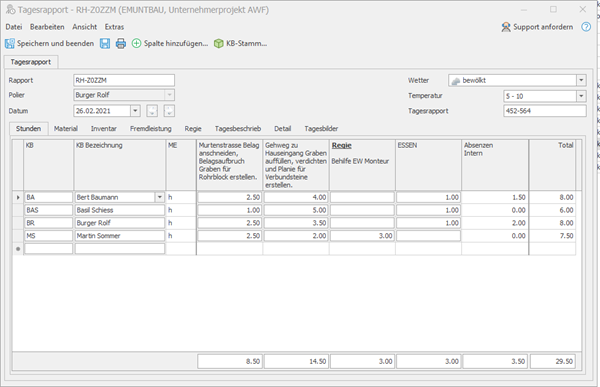Image resolution: width=600 pixels, height=387 pixels.
Task: Click grand total 29.50 footer
Action: pyautogui.click(x=553, y=361)
